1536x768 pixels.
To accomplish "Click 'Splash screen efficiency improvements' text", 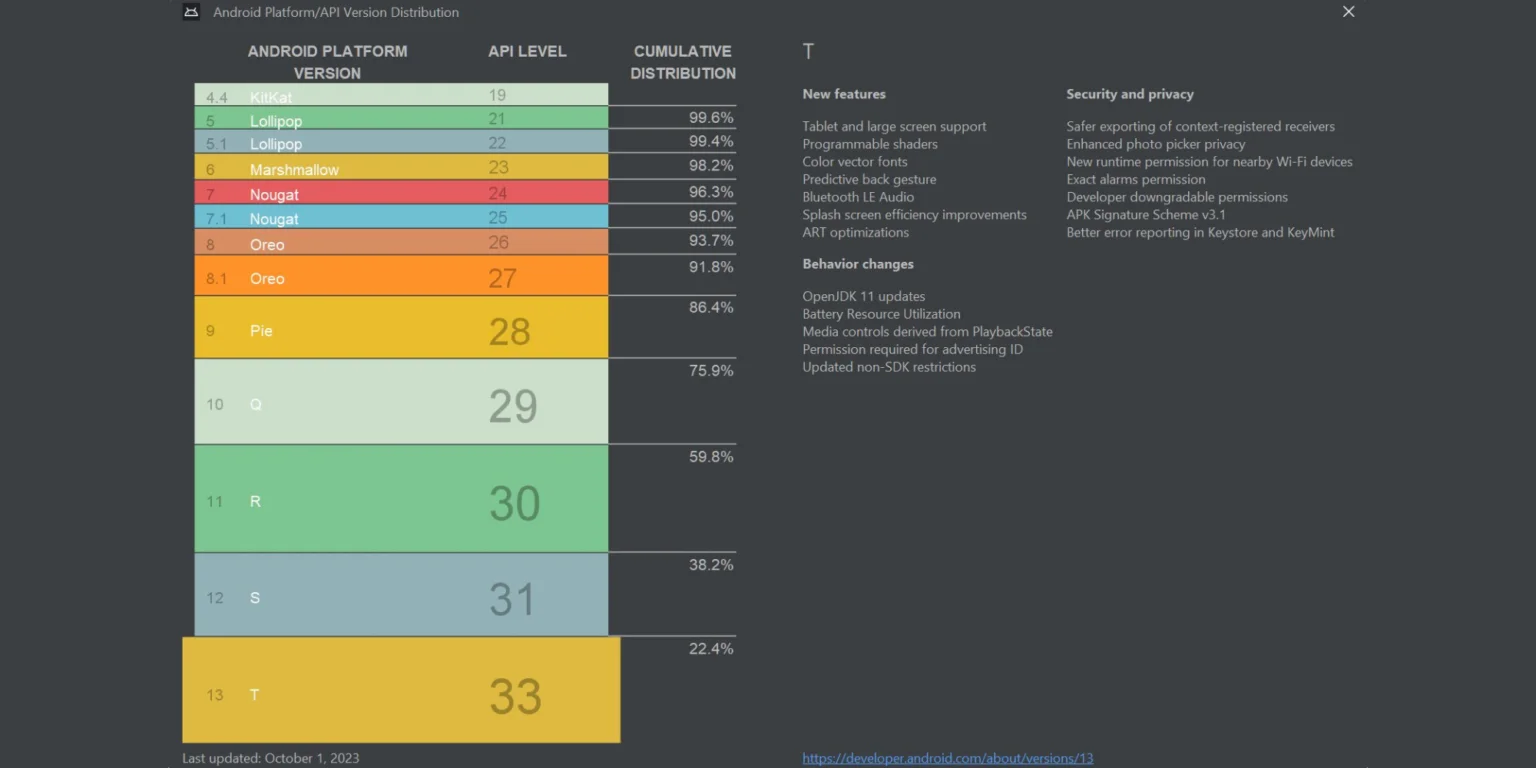I will click(x=914, y=214).
